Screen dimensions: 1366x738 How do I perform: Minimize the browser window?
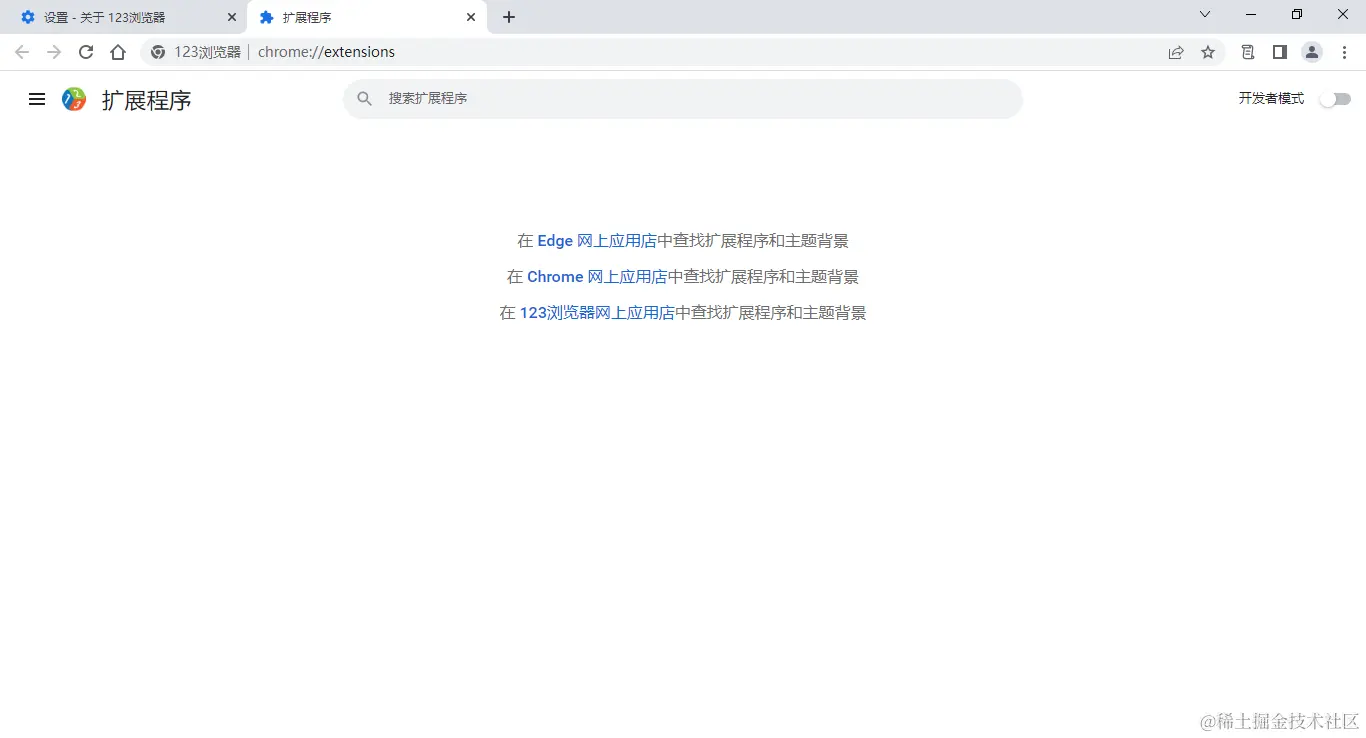(x=1251, y=14)
